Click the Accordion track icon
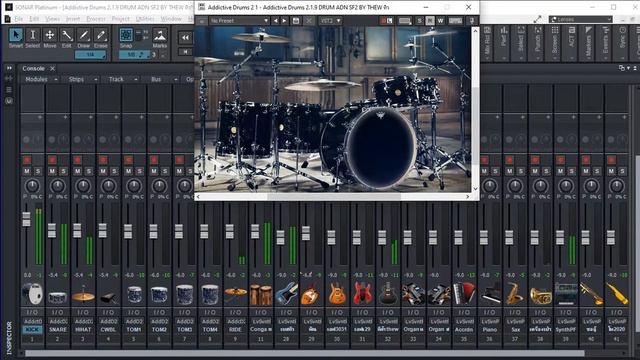 click(x=464, y=294)
